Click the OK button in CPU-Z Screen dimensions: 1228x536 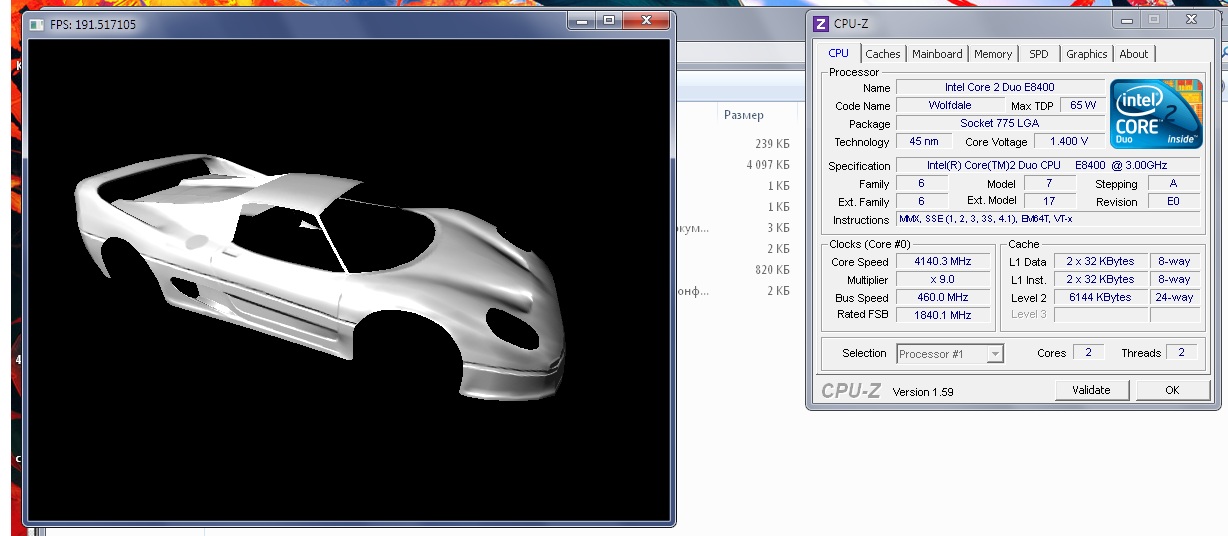(1172, 390)
